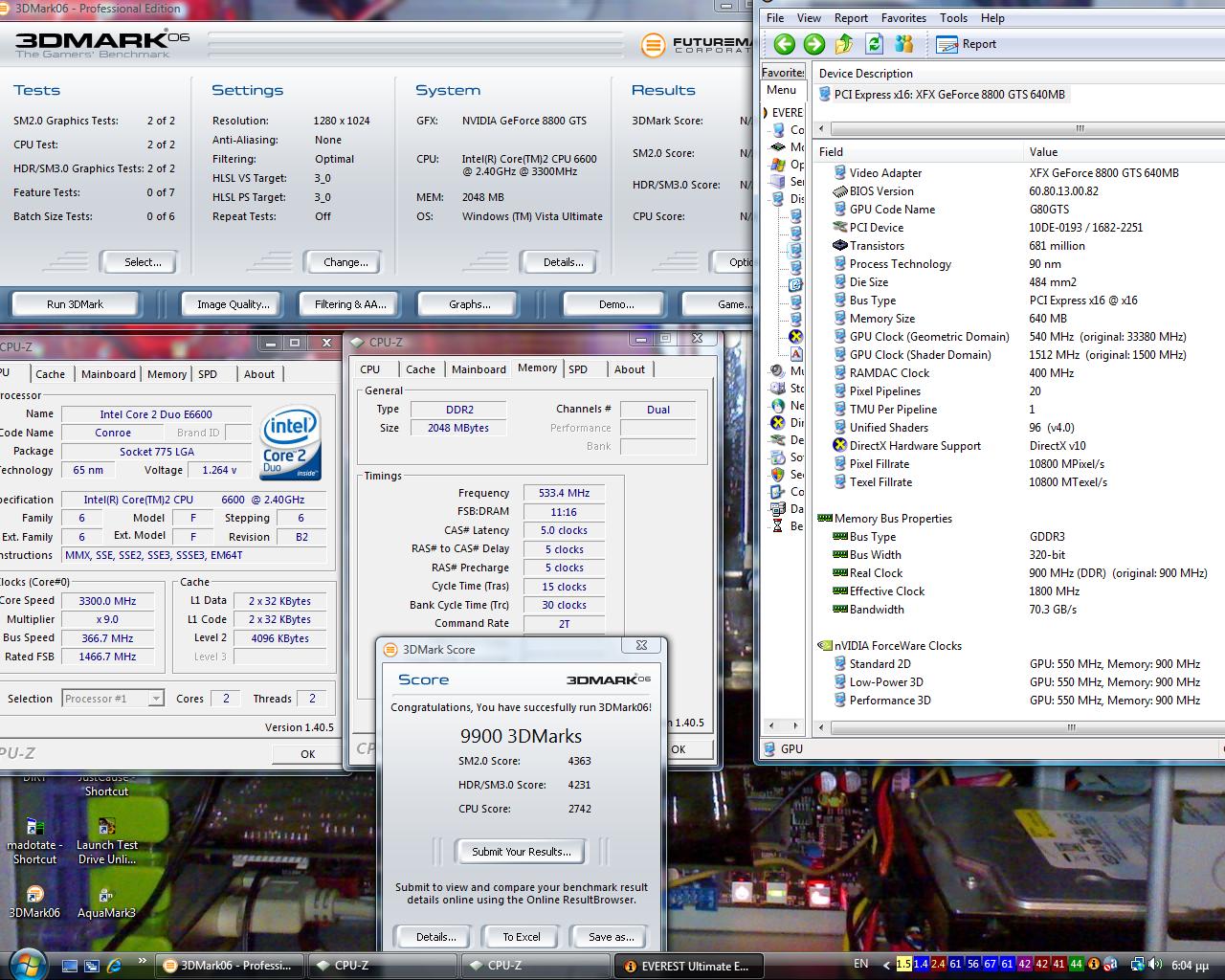Click Change button under Settings
The image size is (1225, 980).
(x=345, y=262)
